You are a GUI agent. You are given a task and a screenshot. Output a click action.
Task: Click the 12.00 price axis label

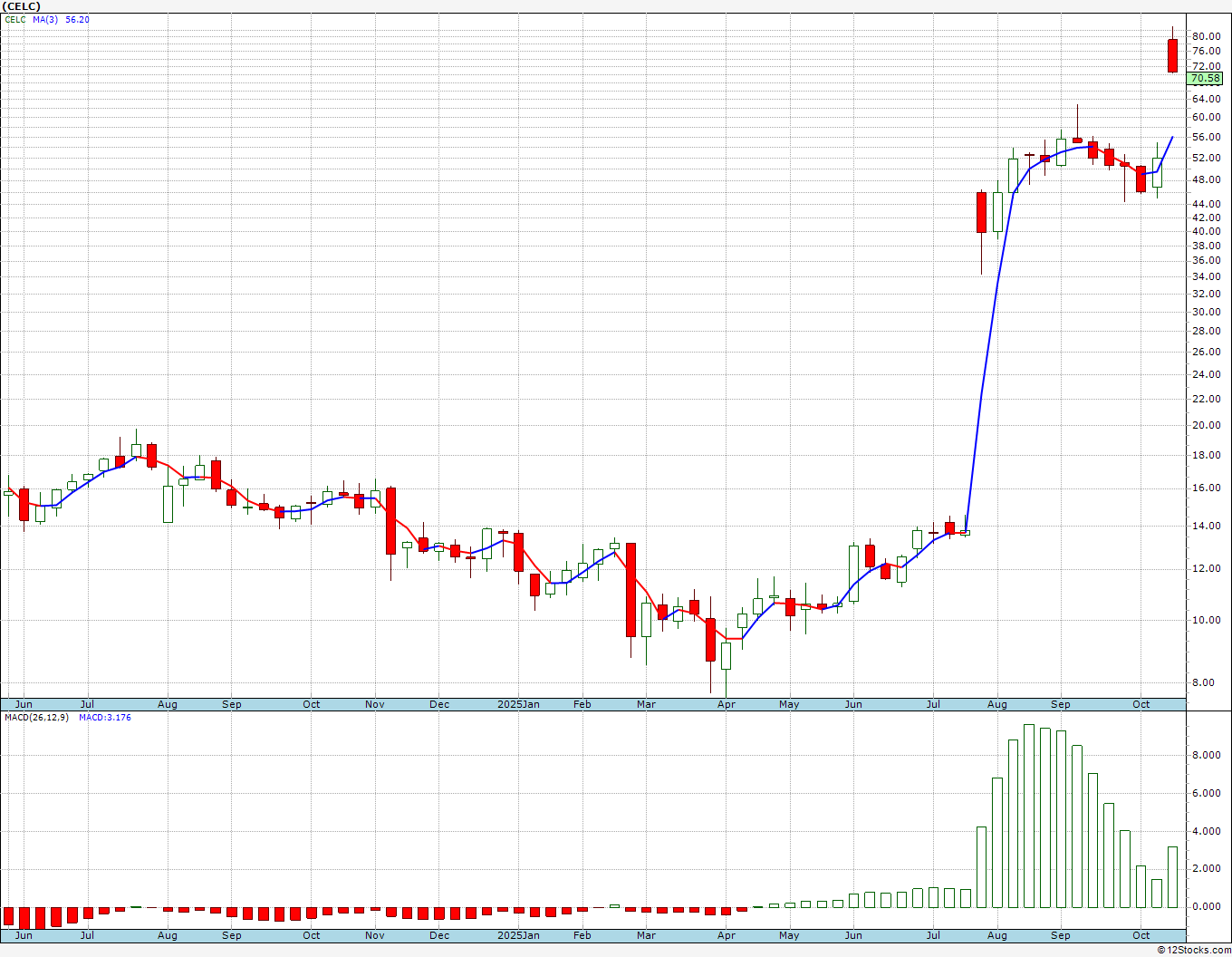1206,568
